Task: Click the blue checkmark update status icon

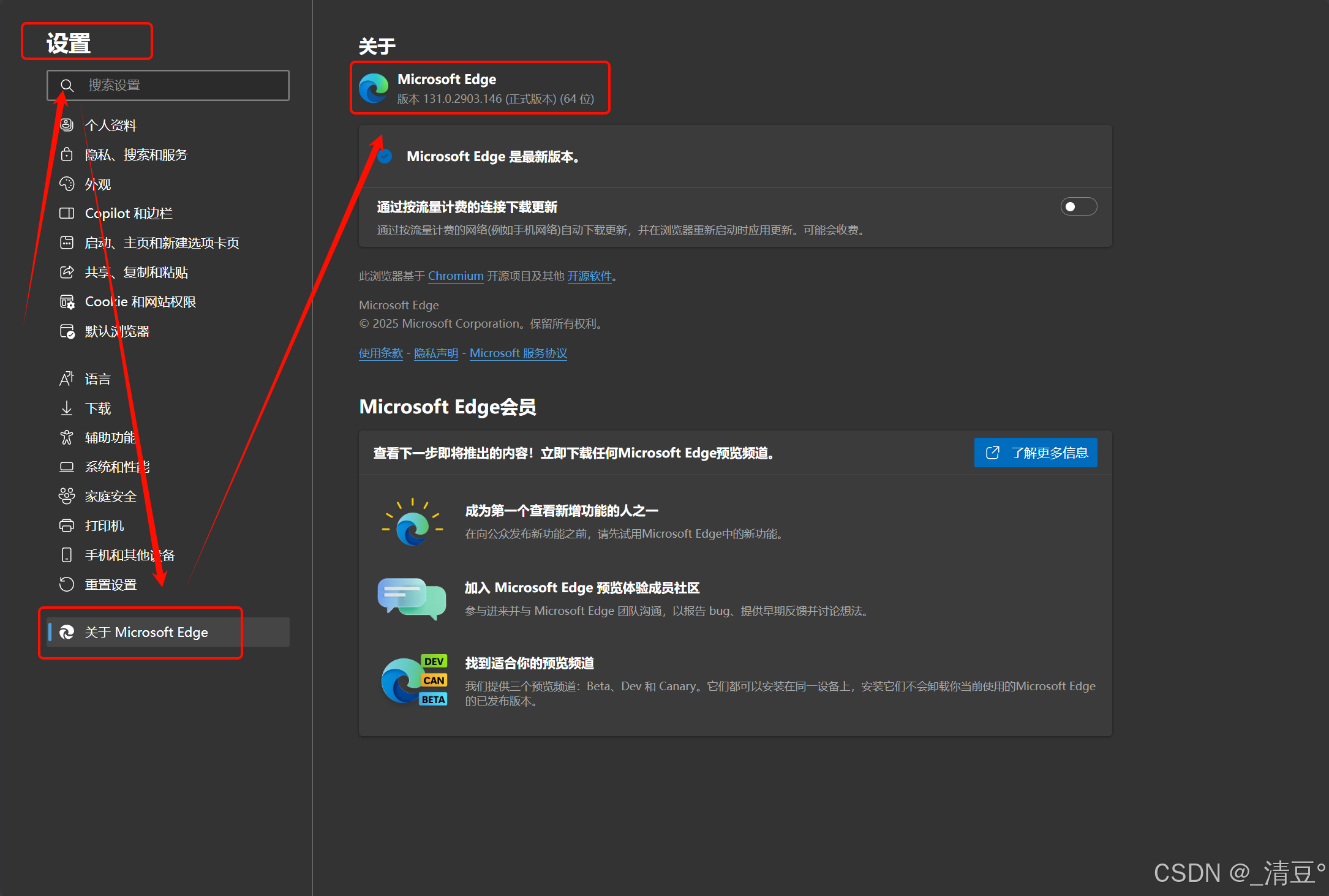Action: coord(385,156)
